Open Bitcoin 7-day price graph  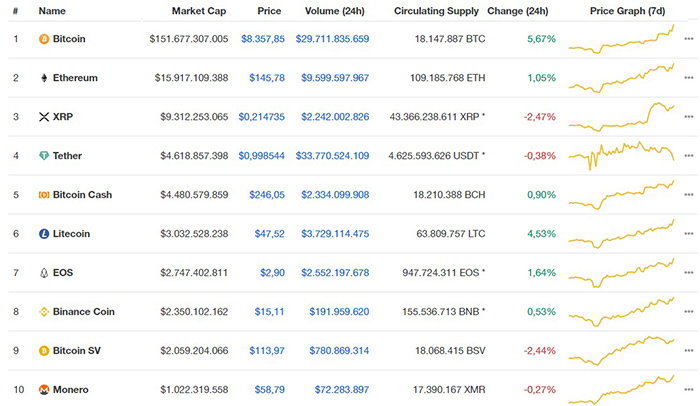coord(621,39)
